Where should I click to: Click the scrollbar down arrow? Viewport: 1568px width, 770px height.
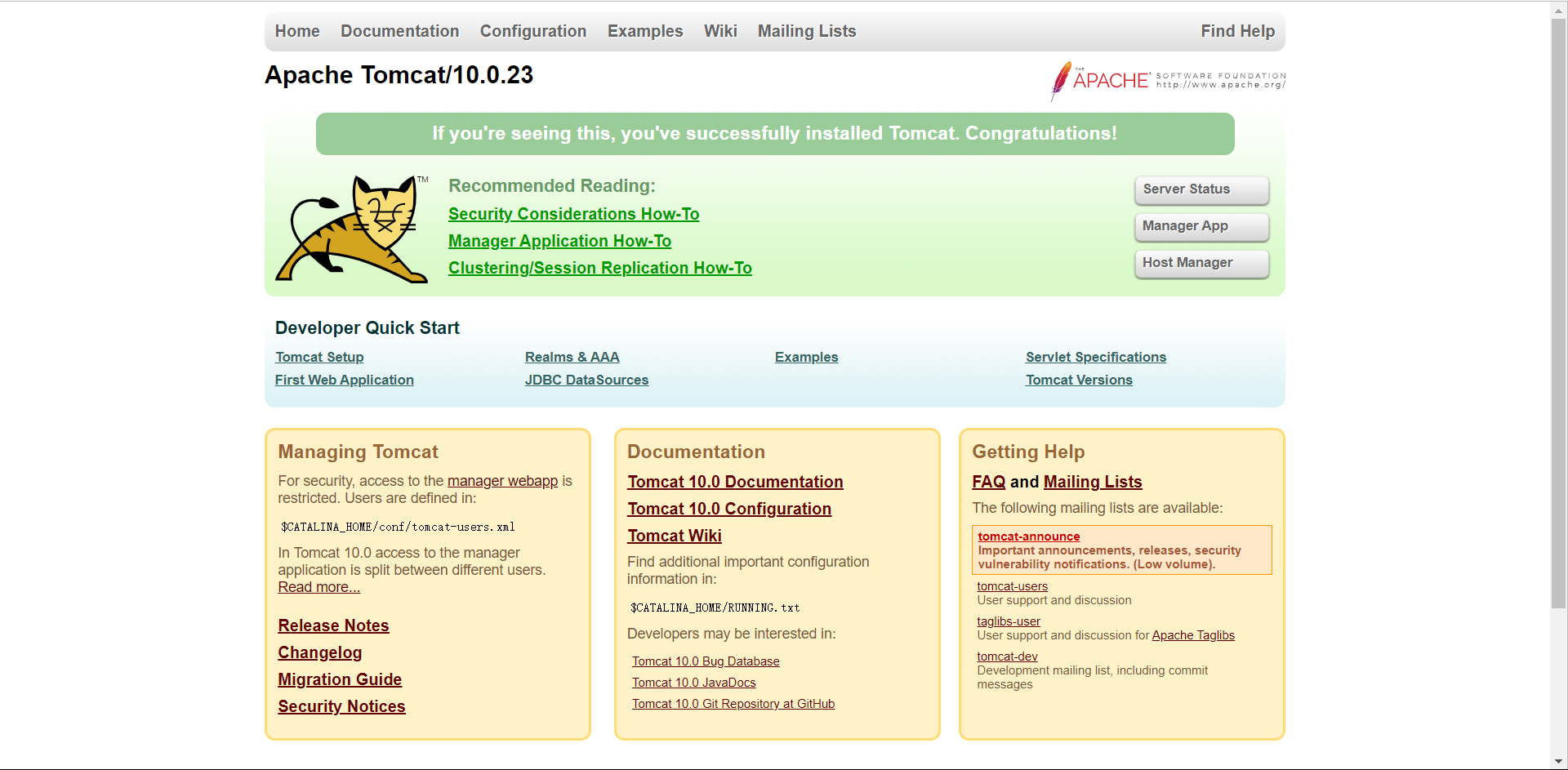click(x=1559, y=761)
